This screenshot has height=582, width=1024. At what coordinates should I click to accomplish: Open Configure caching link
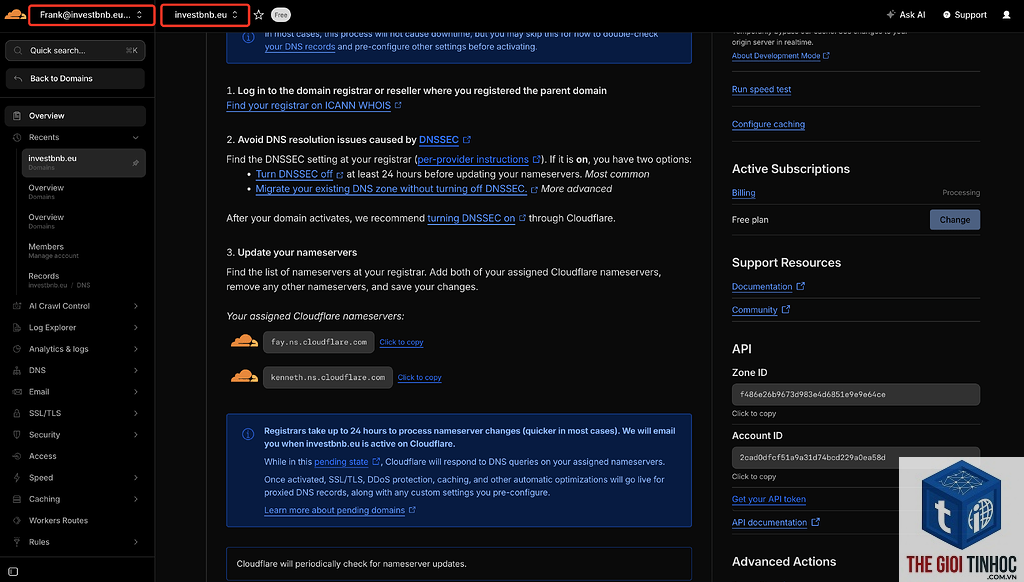coord(768,124)
